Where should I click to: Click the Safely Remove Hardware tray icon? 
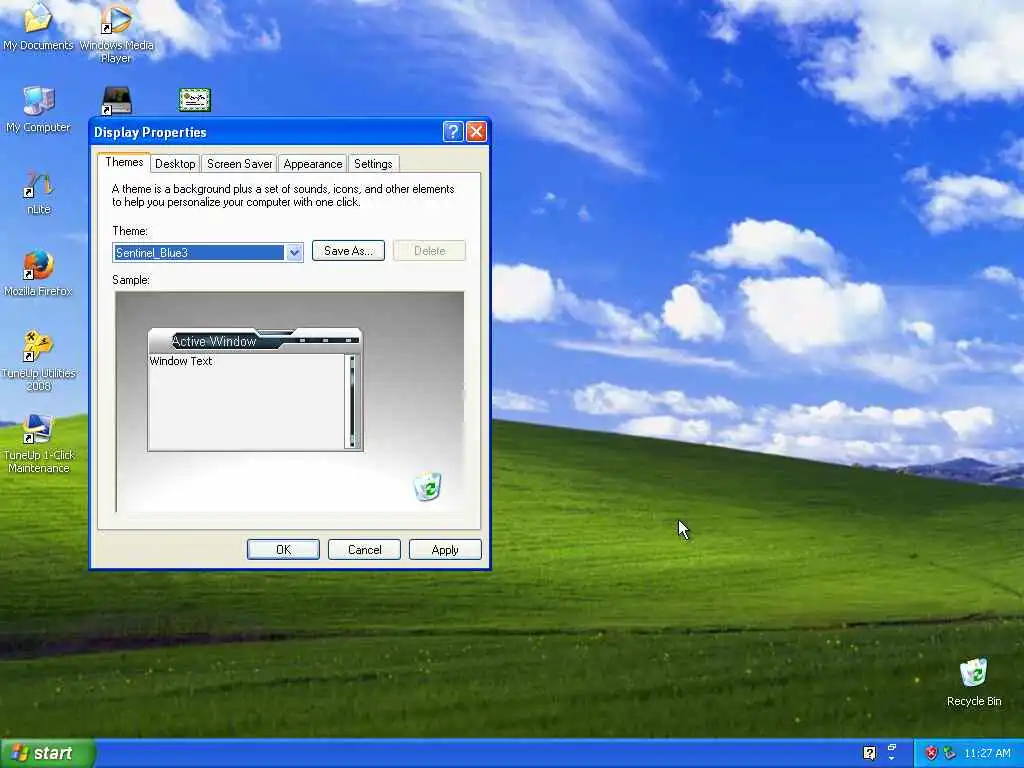coord(950,753)
